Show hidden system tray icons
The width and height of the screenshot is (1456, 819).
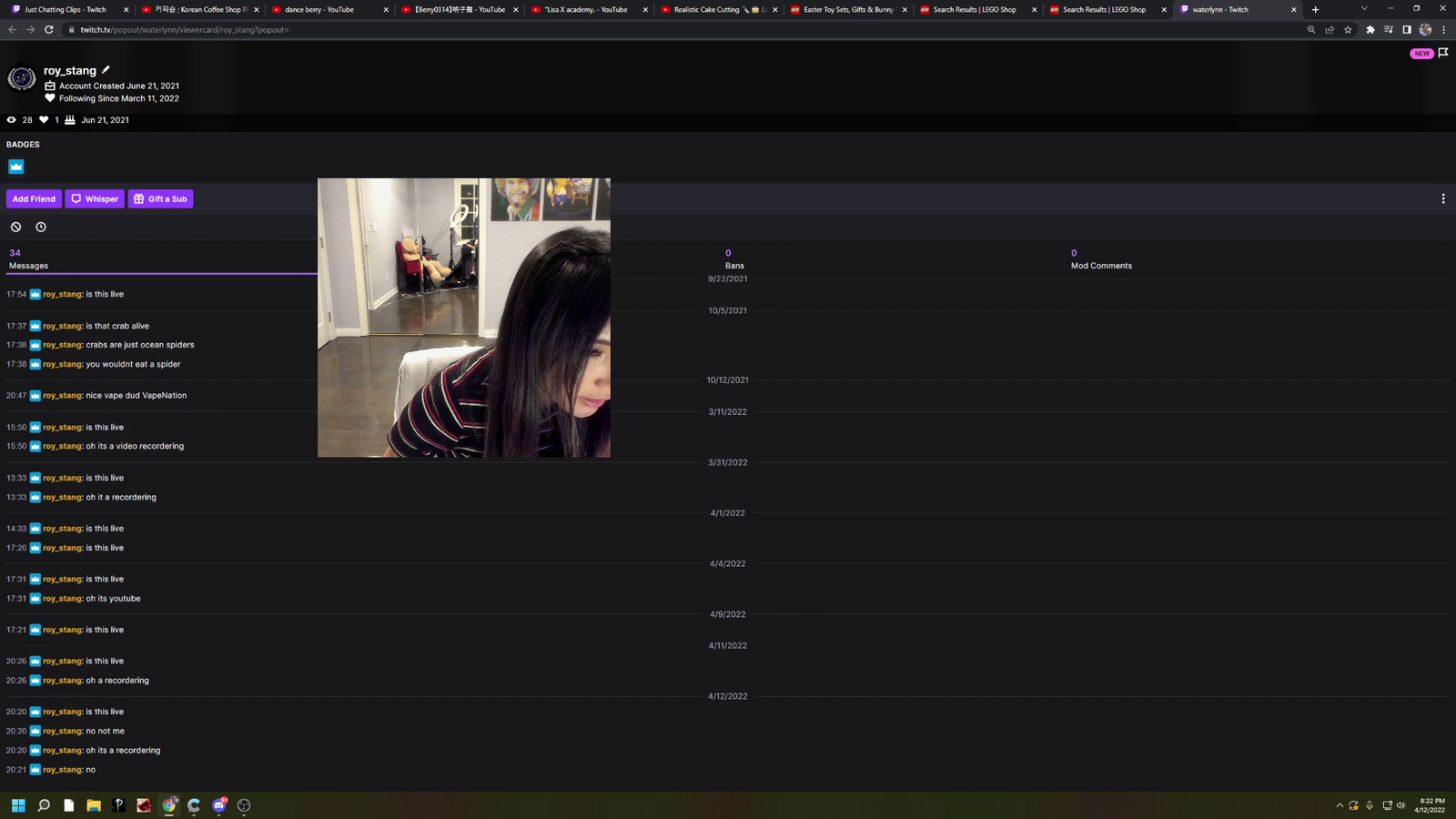[x=1340, y=805]
